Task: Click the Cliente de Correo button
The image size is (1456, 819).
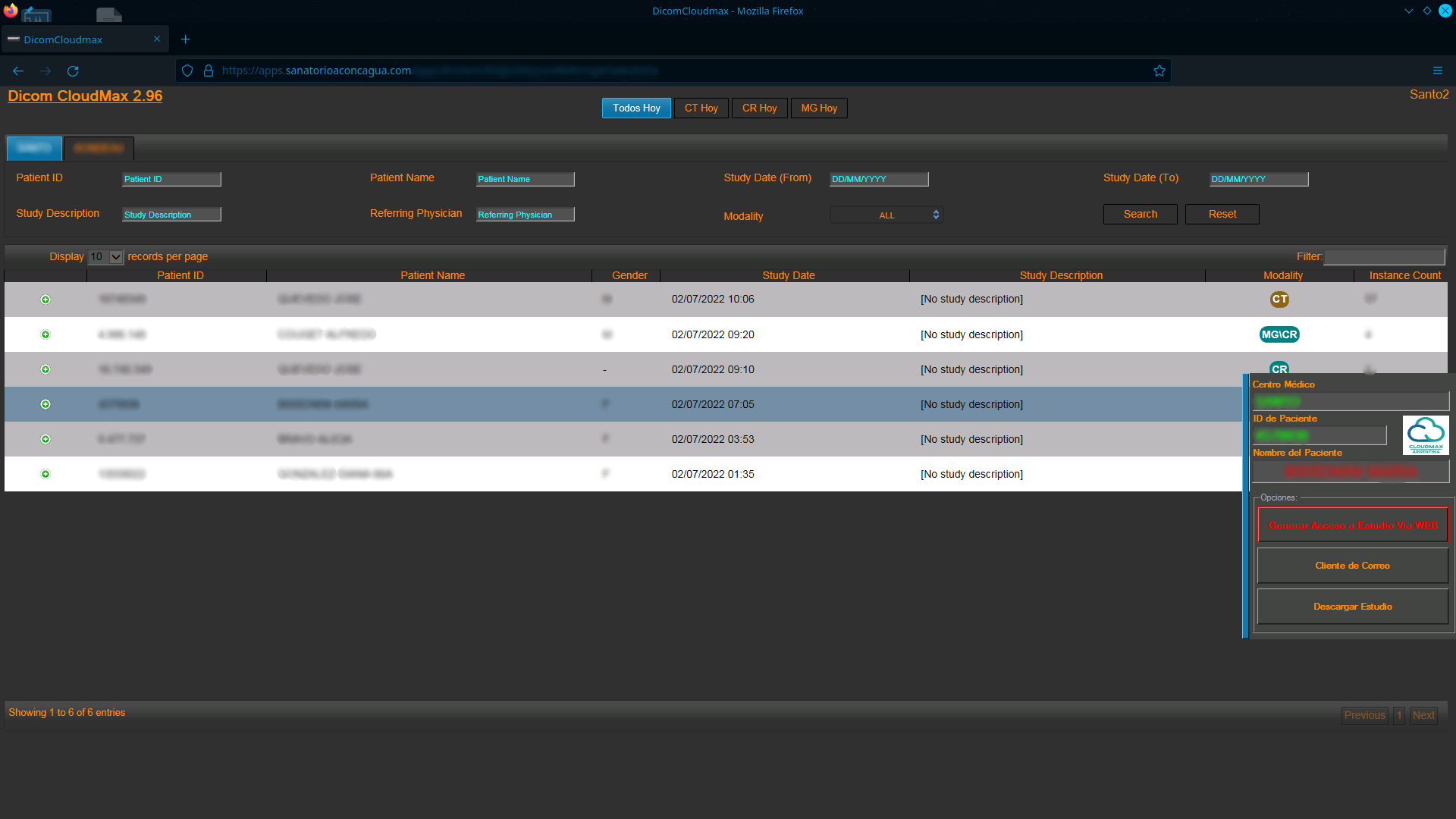Action: click(x=1352, y=566)
